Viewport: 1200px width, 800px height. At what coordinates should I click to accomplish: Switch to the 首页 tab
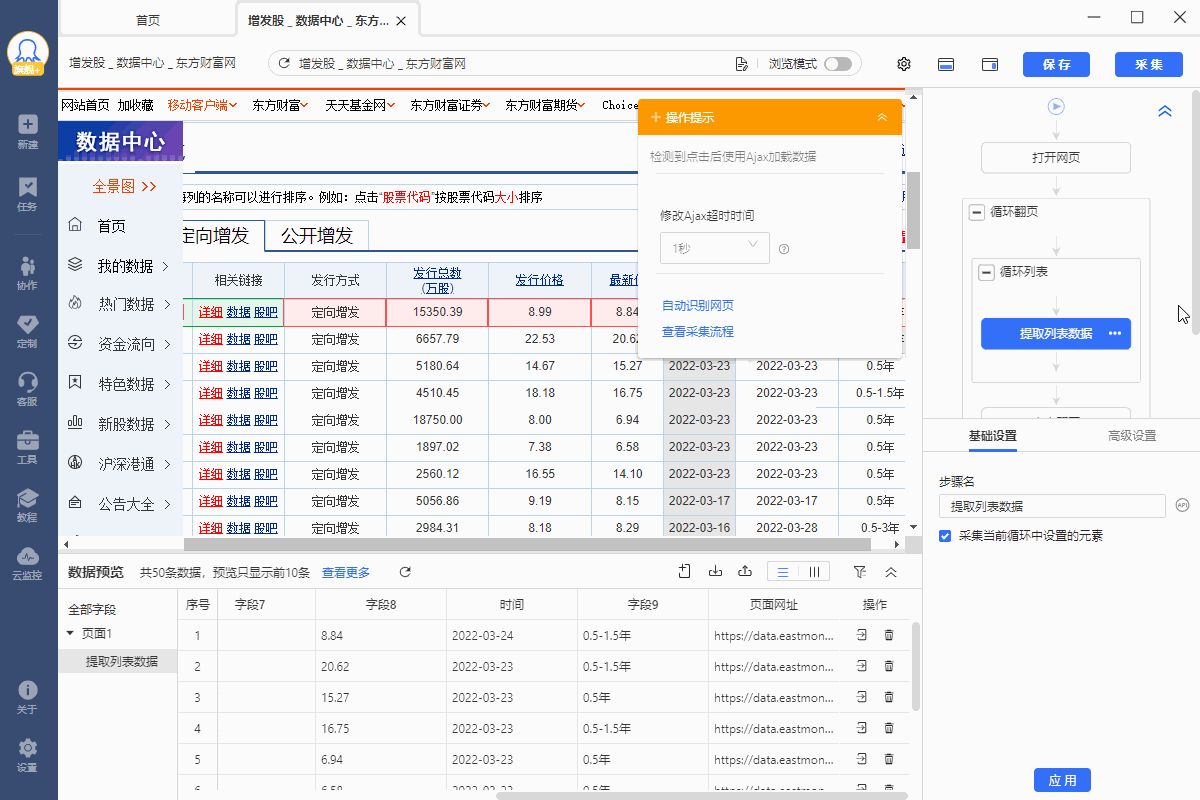[x=147, y=20]
